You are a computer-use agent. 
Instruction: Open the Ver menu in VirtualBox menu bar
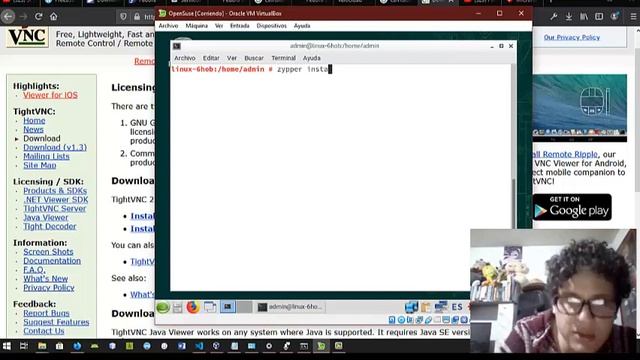pos(219,26)
